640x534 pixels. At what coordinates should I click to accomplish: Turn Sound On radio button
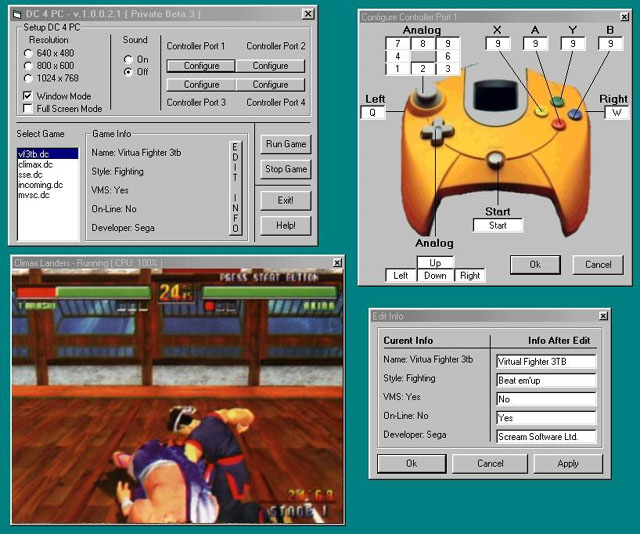click(x=128, y=60)
